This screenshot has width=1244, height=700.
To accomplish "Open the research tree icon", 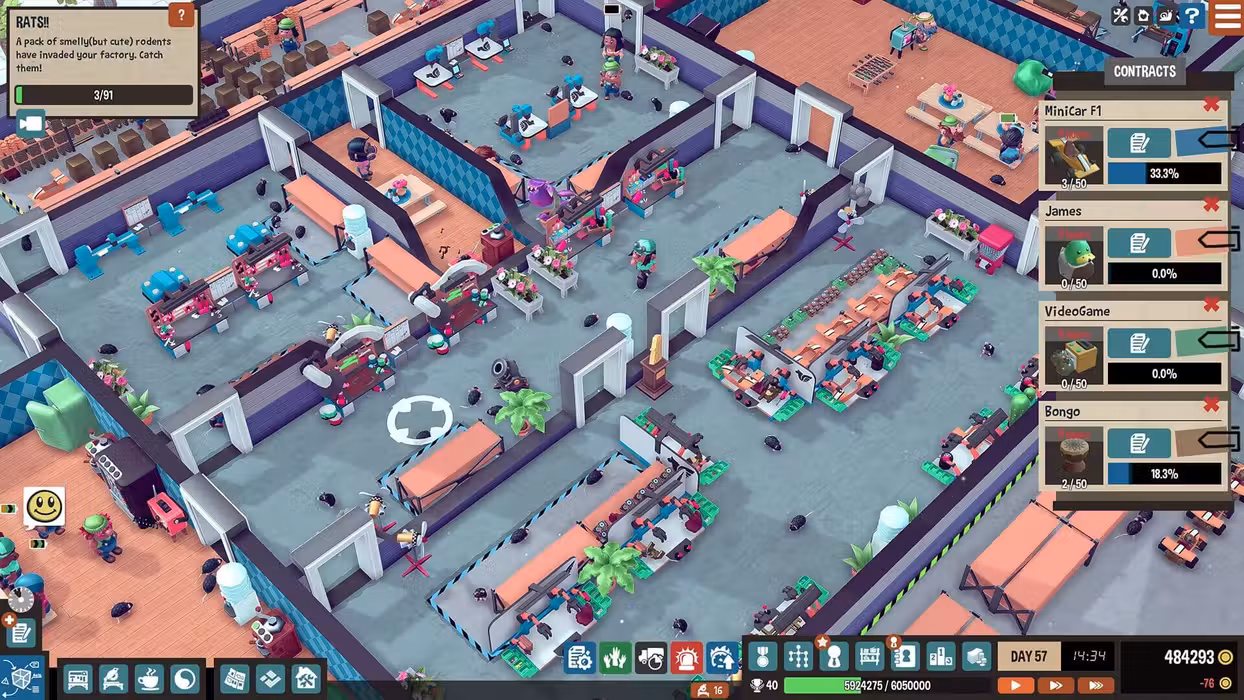I will click(x=798, y=656).
